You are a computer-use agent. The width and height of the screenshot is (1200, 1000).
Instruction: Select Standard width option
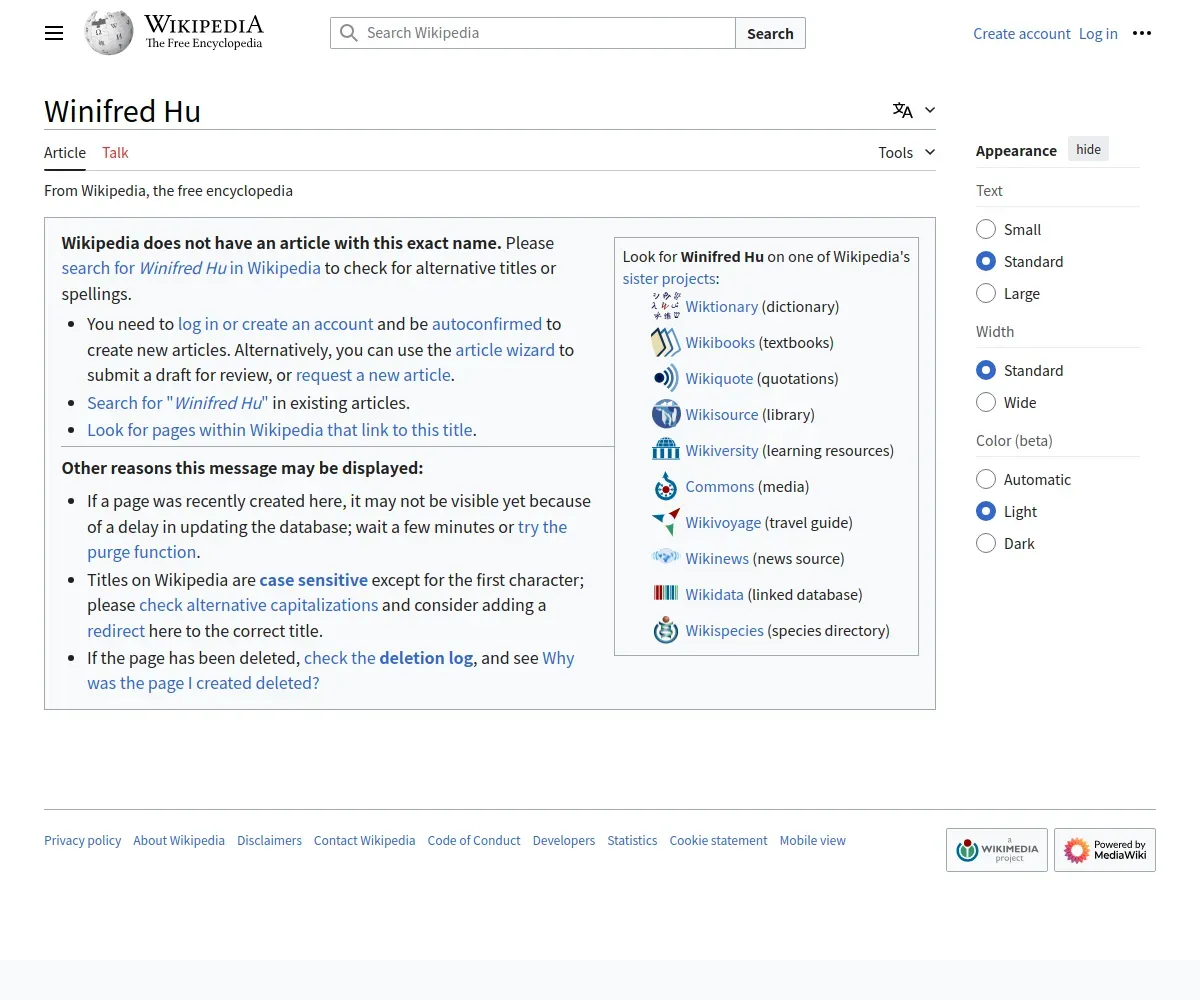point(986,370)
